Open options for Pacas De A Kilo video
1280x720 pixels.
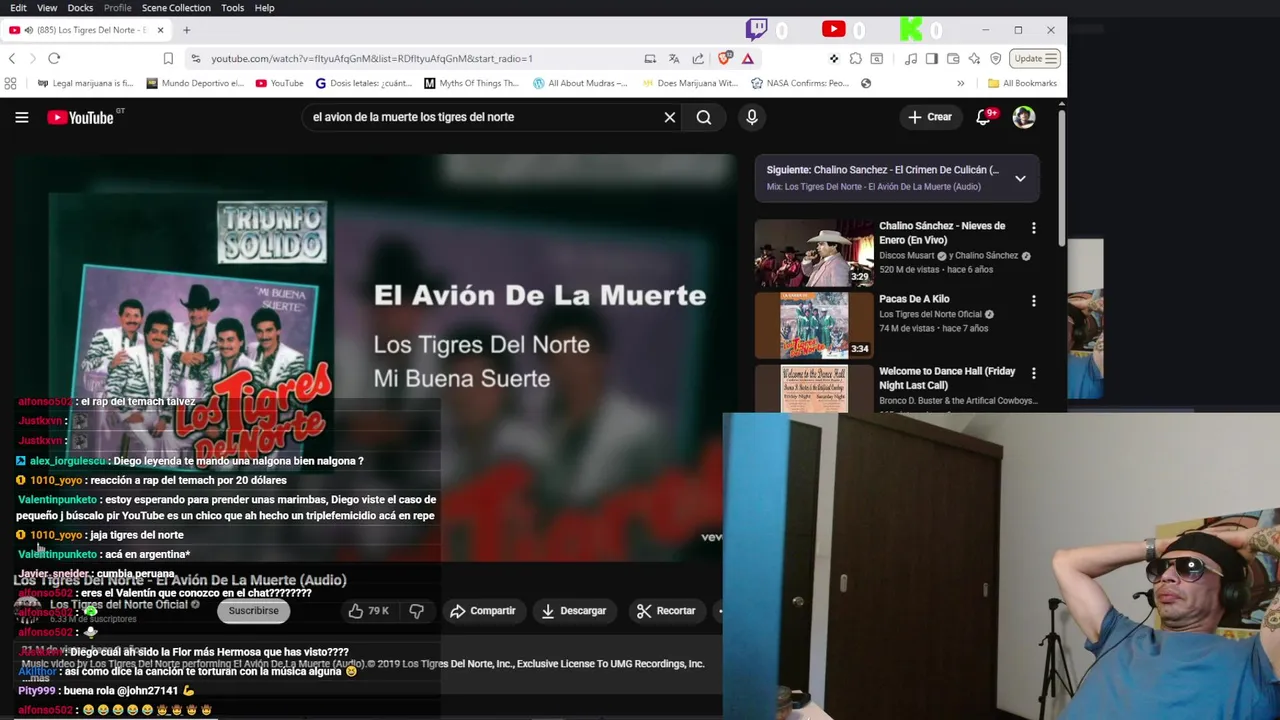1033,301
